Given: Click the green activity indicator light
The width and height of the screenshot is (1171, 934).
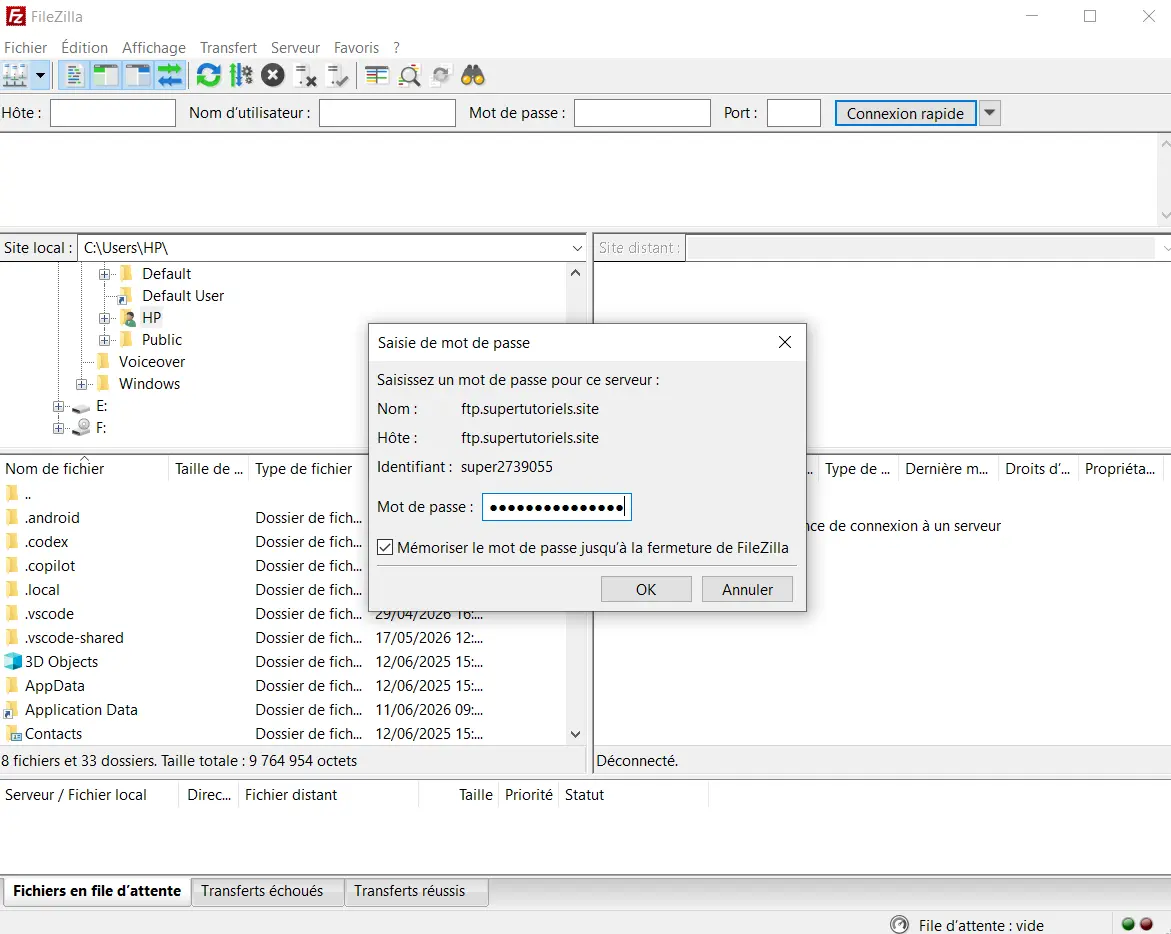Looking at the screenshot, I should [x=1128, y=924].
